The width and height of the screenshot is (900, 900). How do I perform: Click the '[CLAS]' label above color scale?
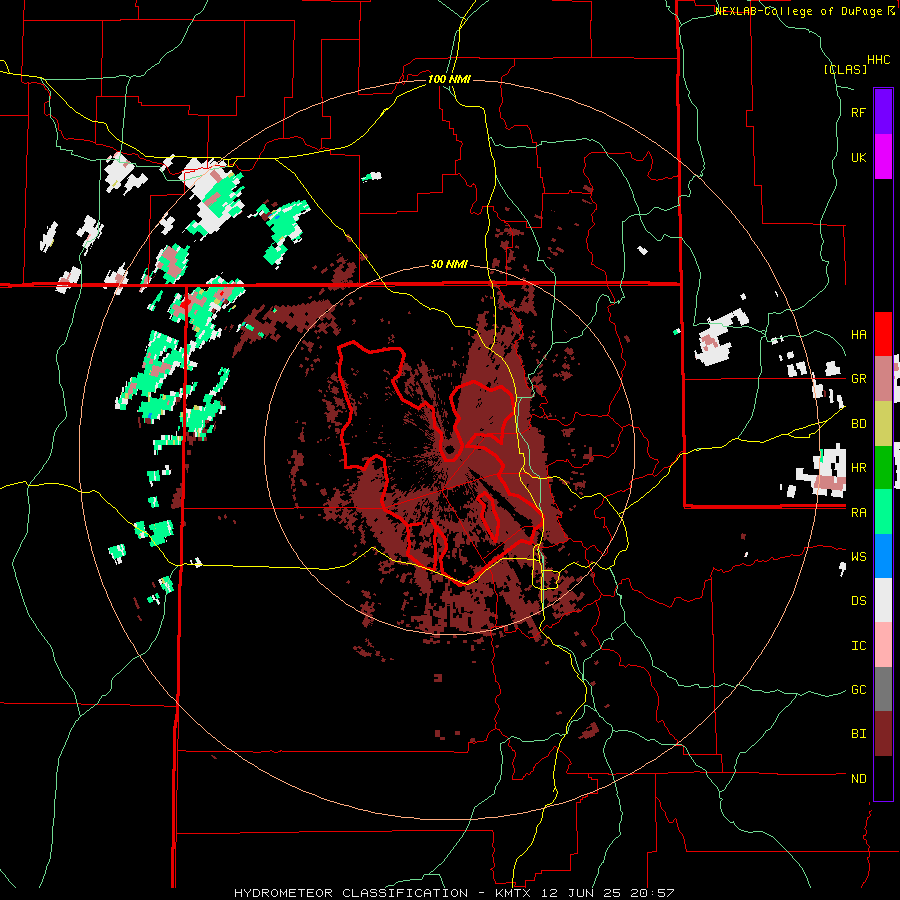[x=845, y=69]
